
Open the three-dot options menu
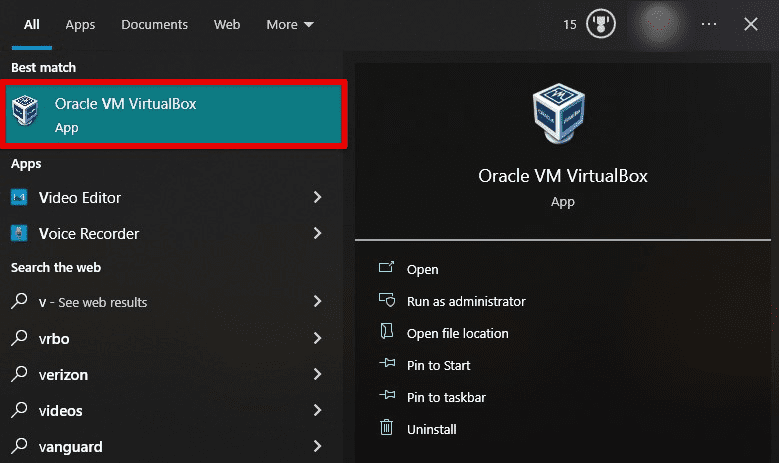tap(709, 24)
